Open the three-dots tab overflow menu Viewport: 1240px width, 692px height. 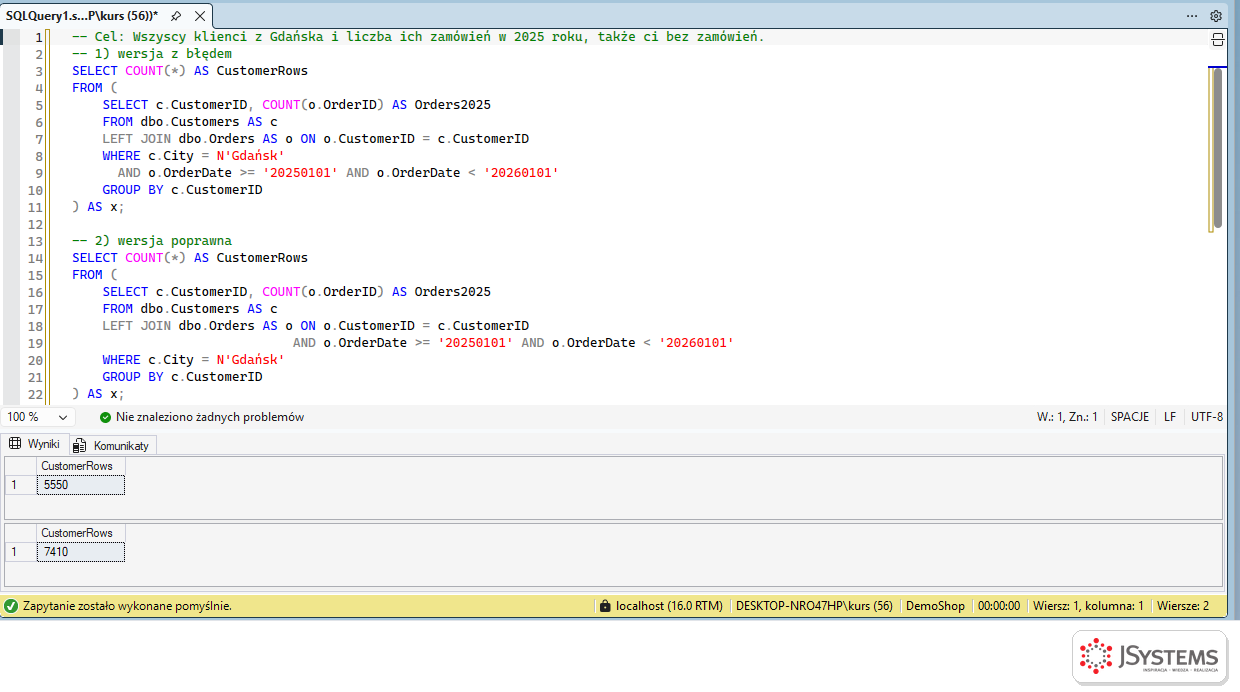coord(1192,16)
